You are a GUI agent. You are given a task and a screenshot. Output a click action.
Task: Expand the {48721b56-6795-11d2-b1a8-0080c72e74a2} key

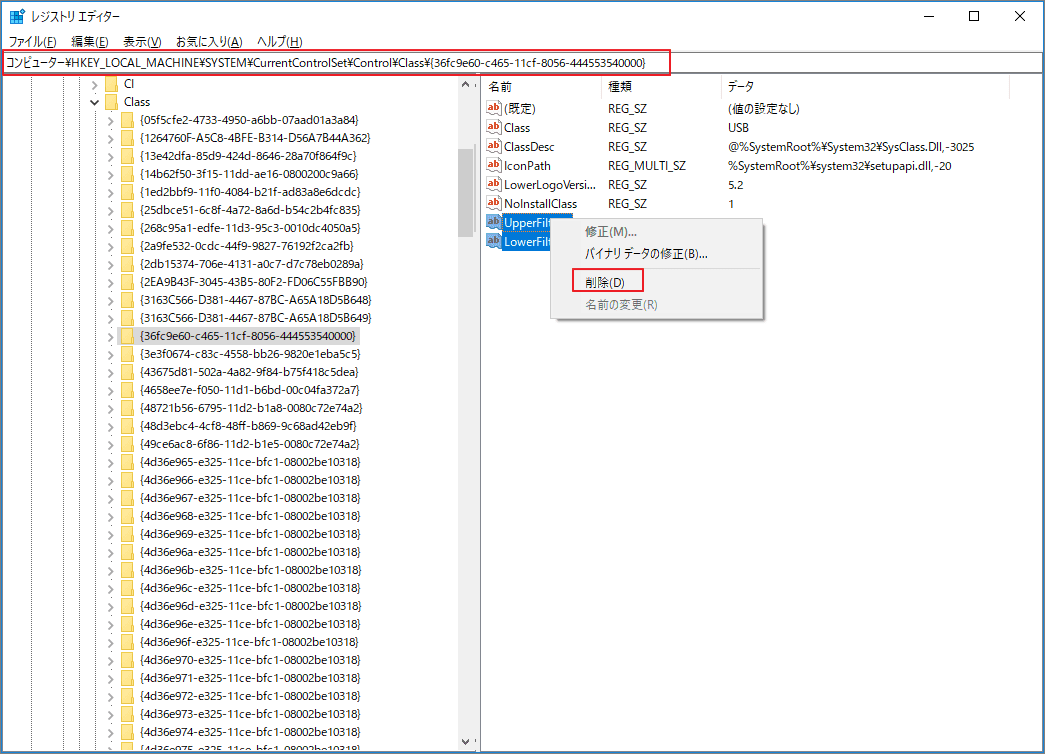click(x=111, y=408)
